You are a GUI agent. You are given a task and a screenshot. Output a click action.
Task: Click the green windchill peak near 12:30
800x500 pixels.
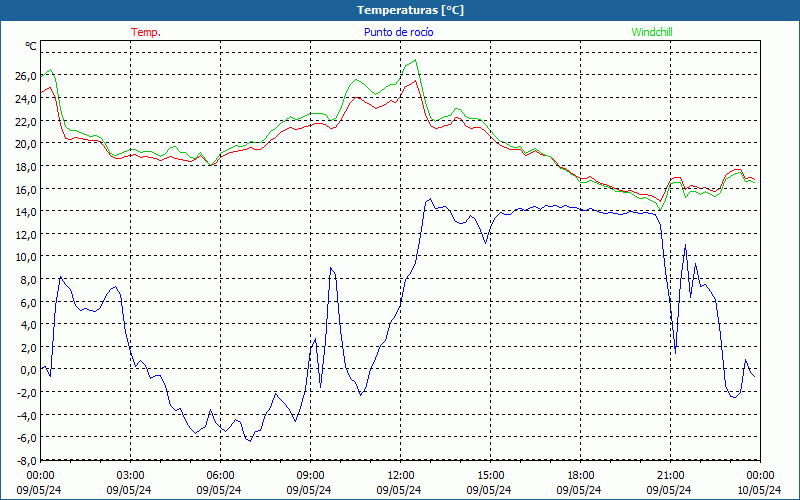(415, 60)
